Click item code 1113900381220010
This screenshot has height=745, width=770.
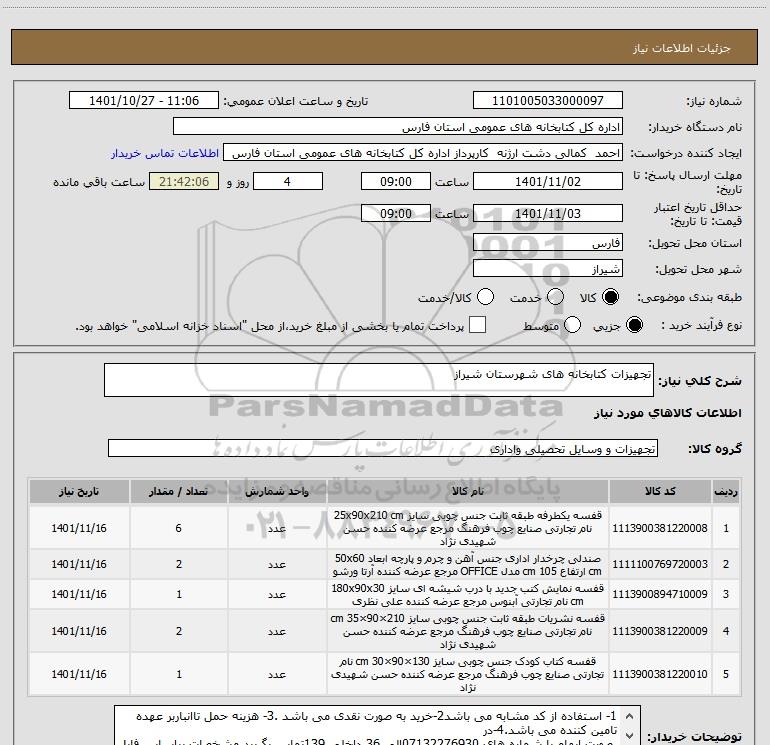[660, 674]
